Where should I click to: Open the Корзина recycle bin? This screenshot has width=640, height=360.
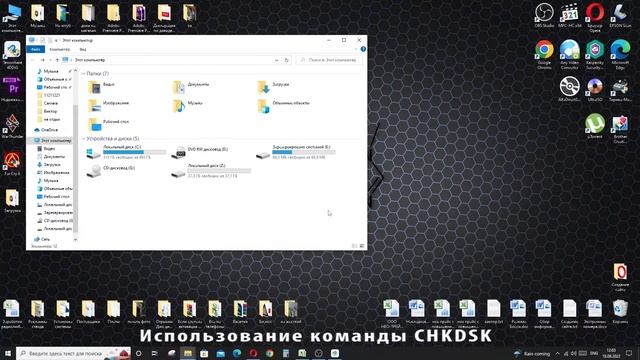(x=620, y=311)
